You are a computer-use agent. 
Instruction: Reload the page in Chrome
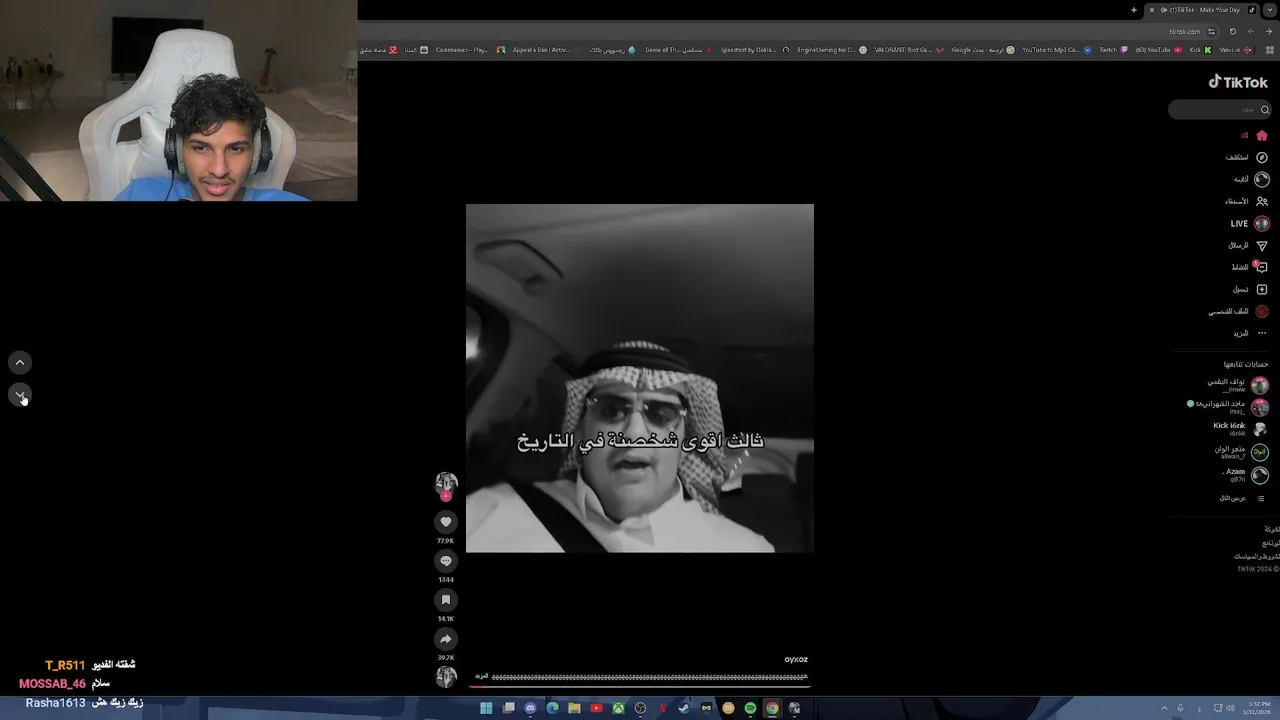(1233, 31)
